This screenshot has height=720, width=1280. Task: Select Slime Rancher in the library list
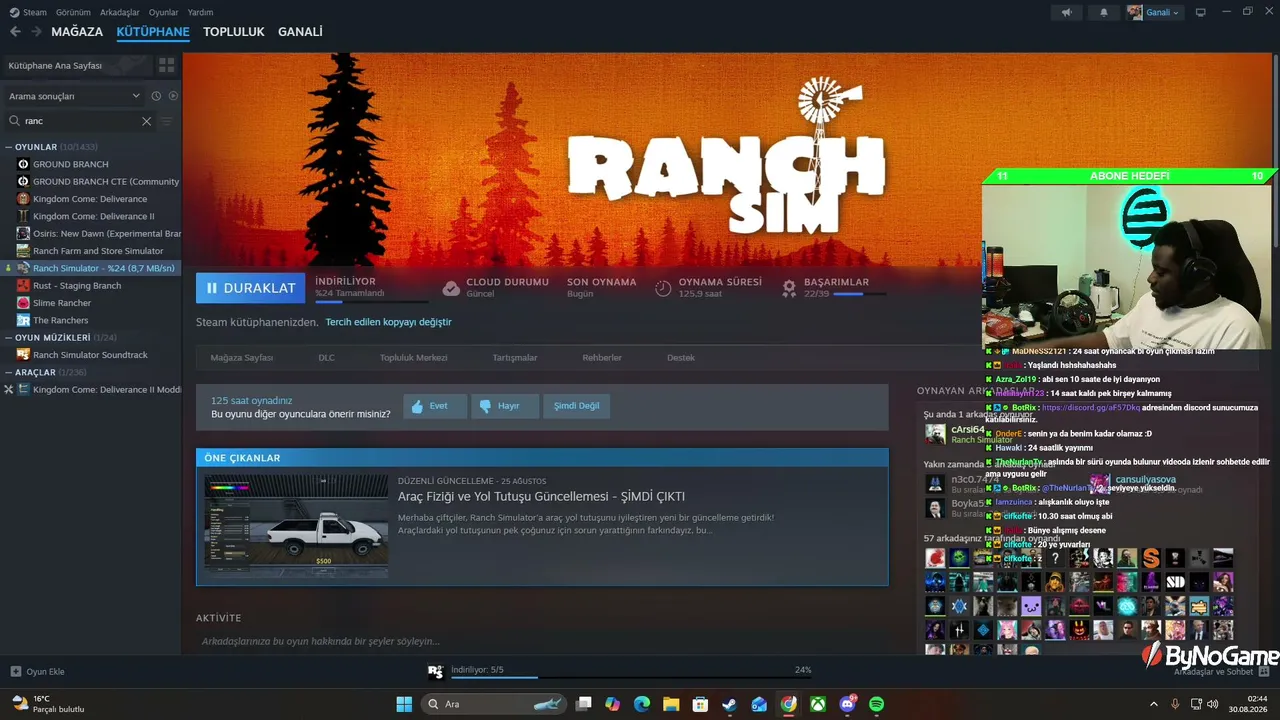[x=62, y=303]
